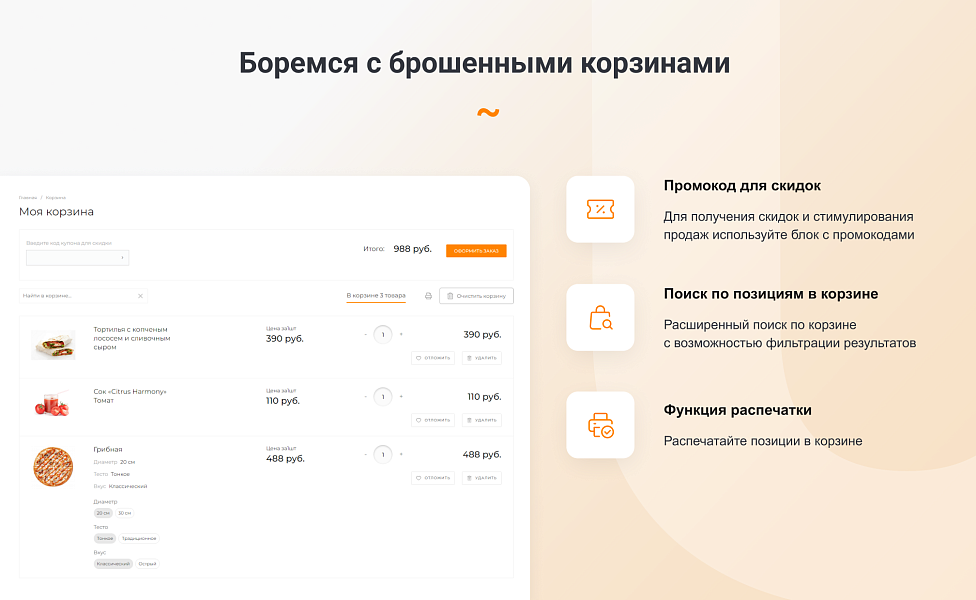Open the 'В корзине 3 товара' tab
This screenshot has width=976, height=600.
[x=378, y=295]
